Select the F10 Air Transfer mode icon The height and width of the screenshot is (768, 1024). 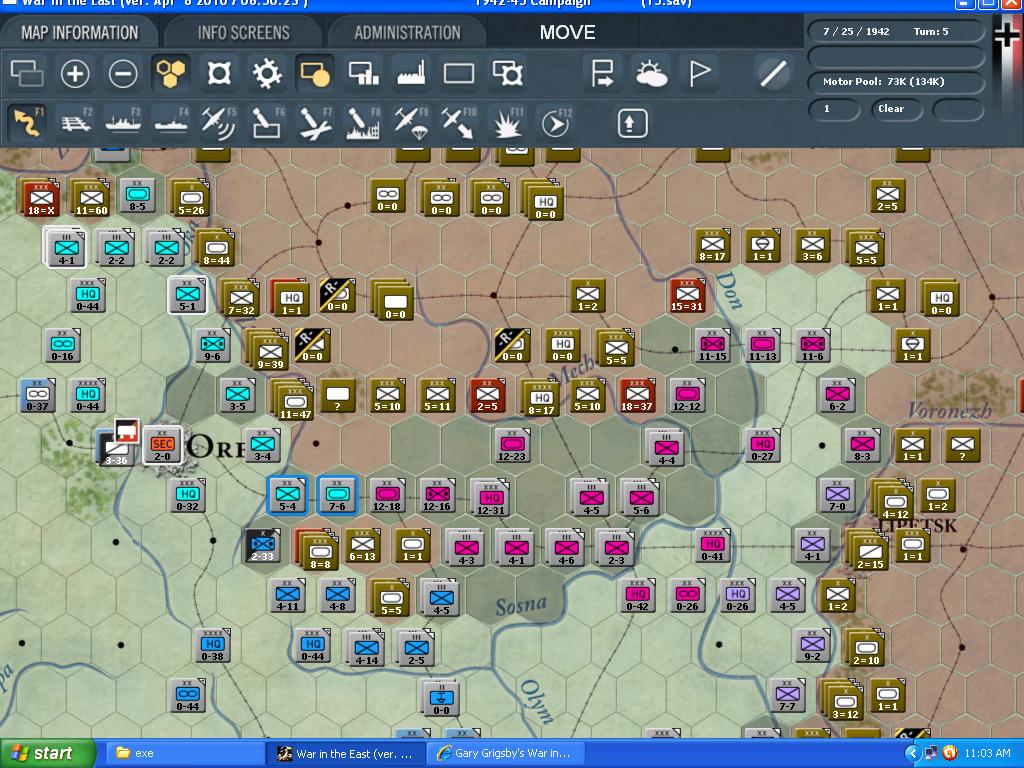click(x=459, y=123)
